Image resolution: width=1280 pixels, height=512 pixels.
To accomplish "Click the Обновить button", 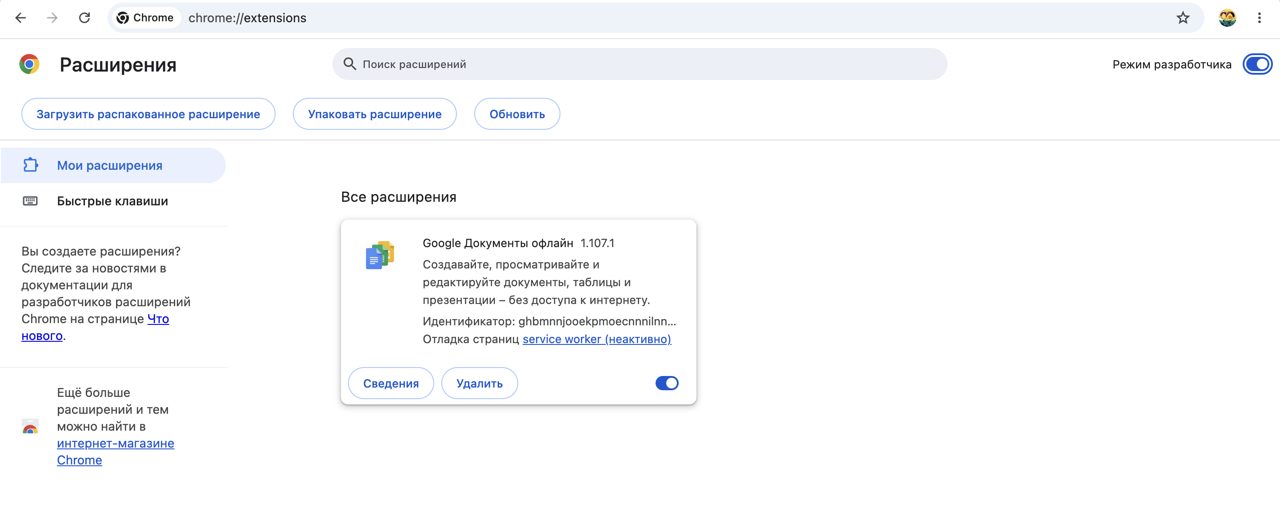I will click(517, 114).
